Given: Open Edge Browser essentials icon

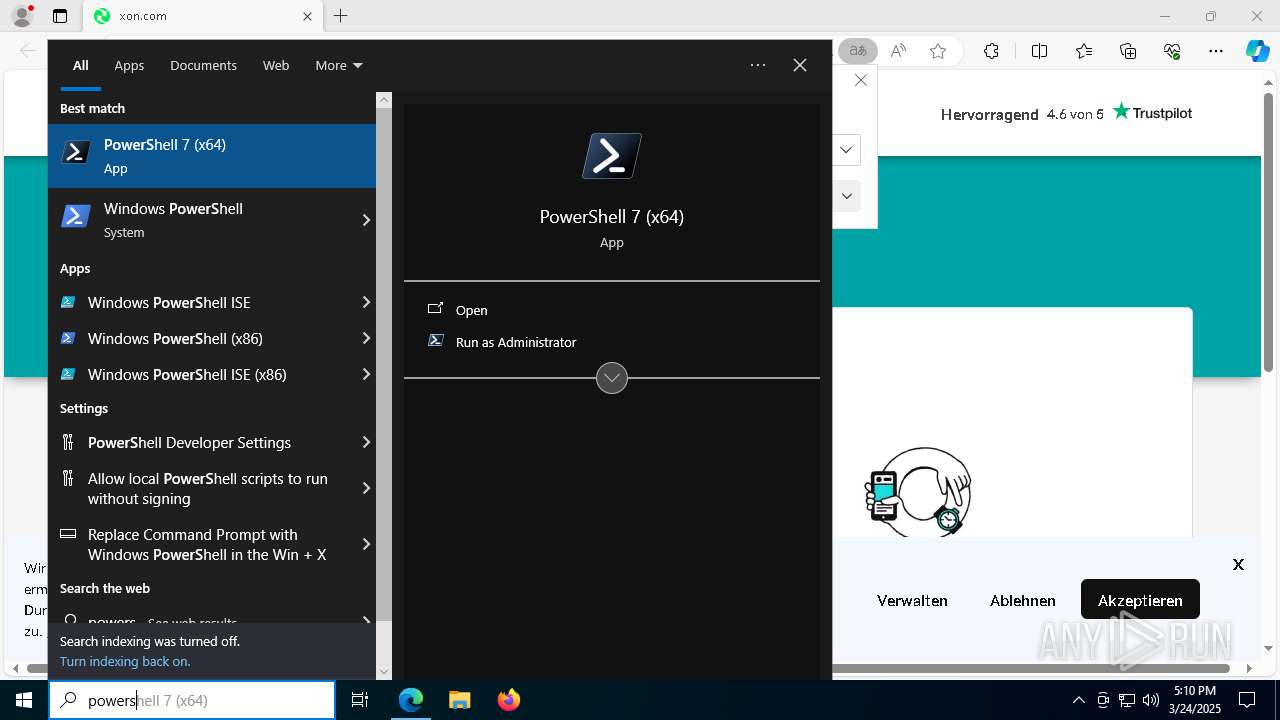Looking at the screenshot, I should coord(1172,51).
